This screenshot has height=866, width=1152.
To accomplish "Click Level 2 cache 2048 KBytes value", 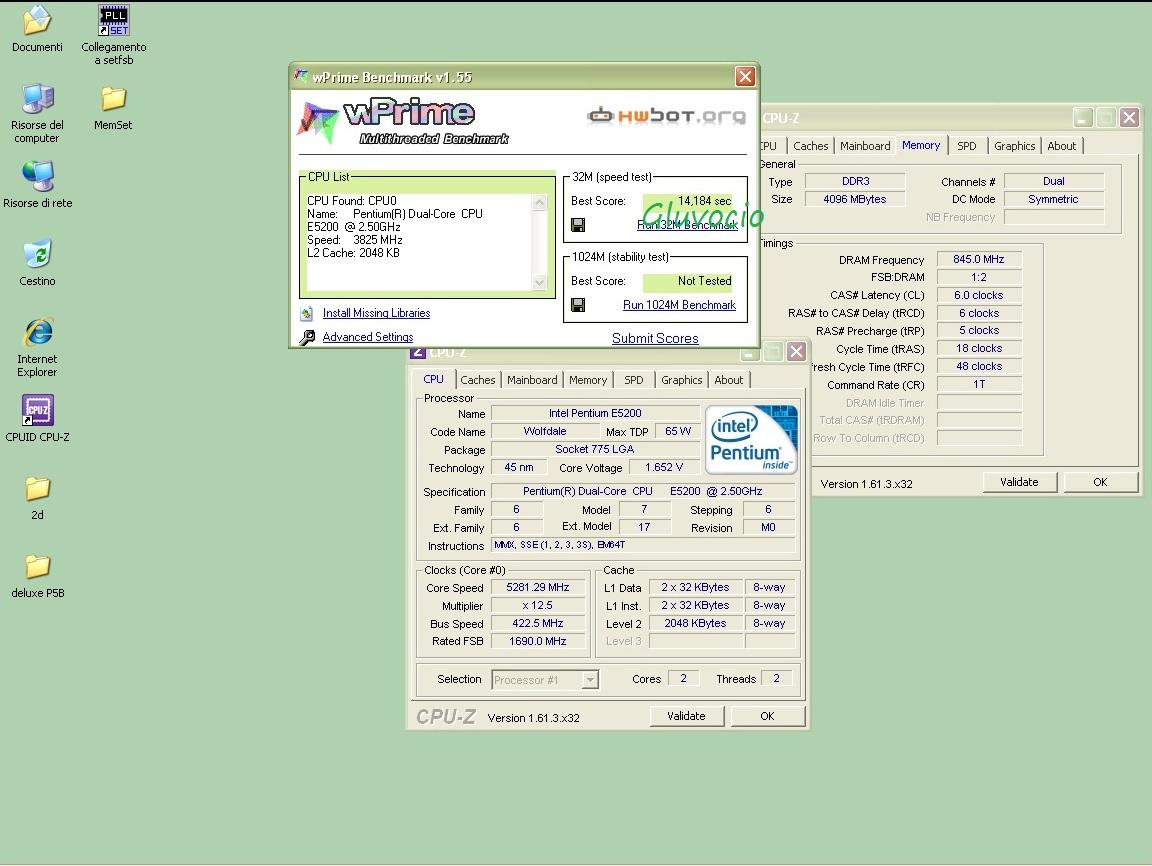I will click(695, 624).
